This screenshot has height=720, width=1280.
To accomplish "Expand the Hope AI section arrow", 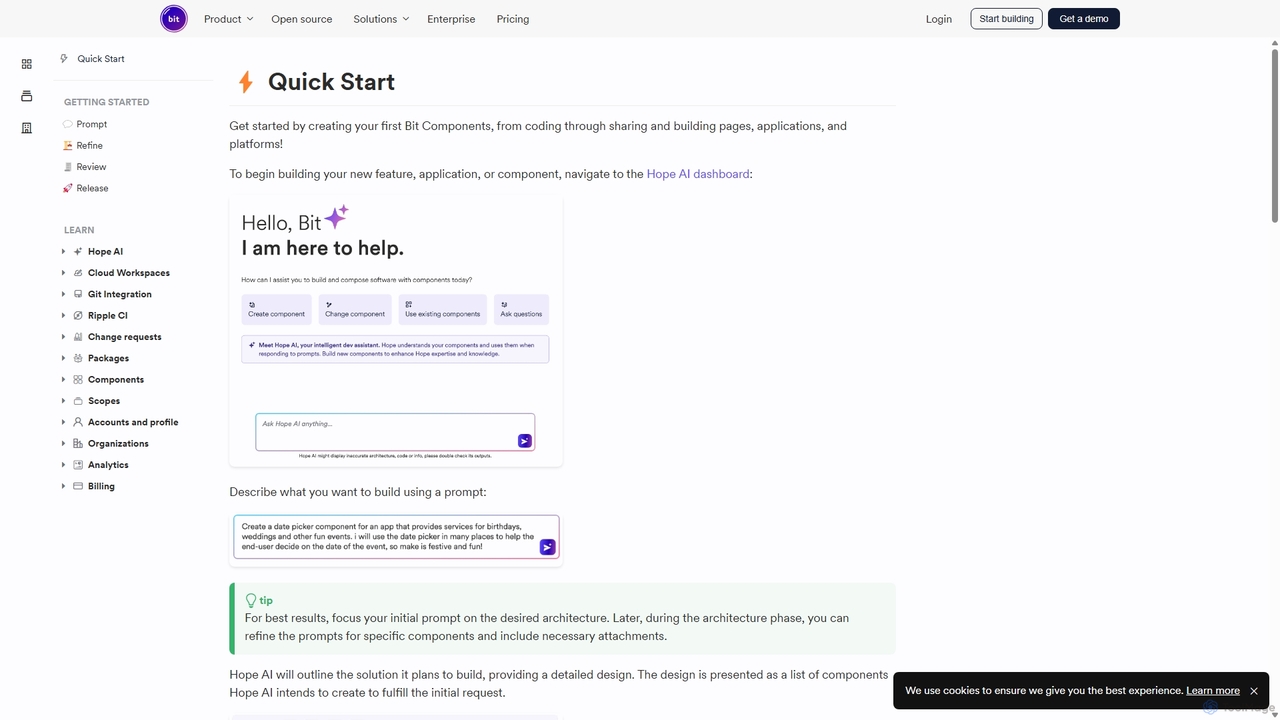I will 64,252.
